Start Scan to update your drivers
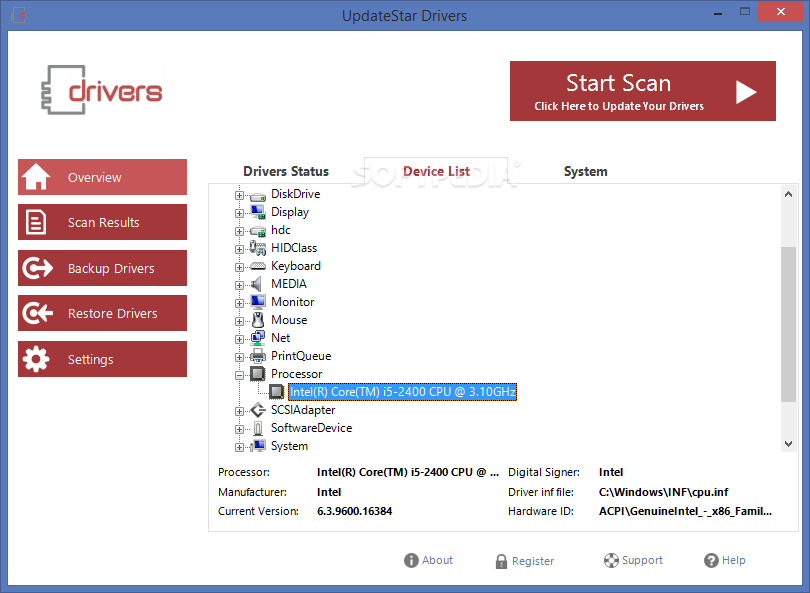Viewport: 810px width, 593px height. [643, 91]
